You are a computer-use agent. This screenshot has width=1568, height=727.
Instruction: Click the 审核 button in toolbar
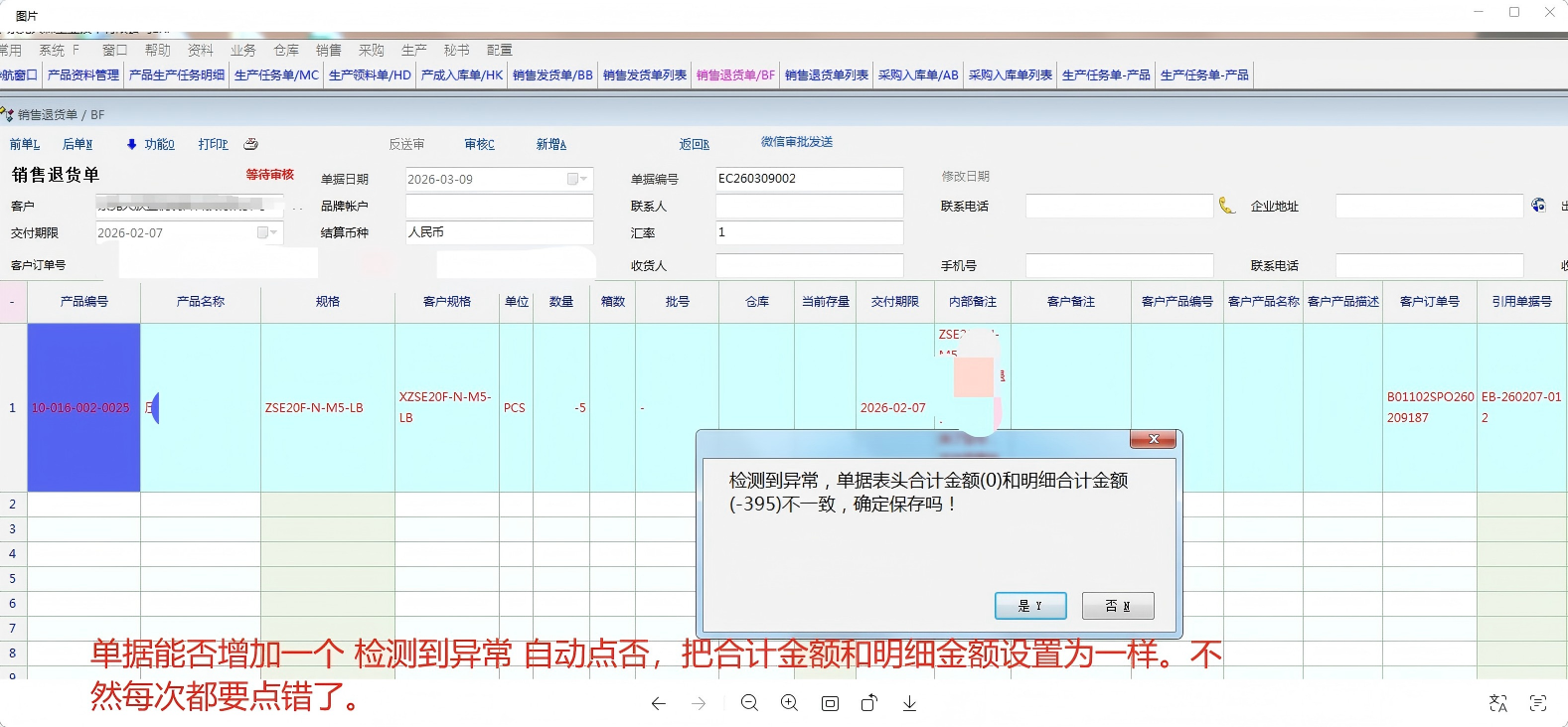pos(479,144)
